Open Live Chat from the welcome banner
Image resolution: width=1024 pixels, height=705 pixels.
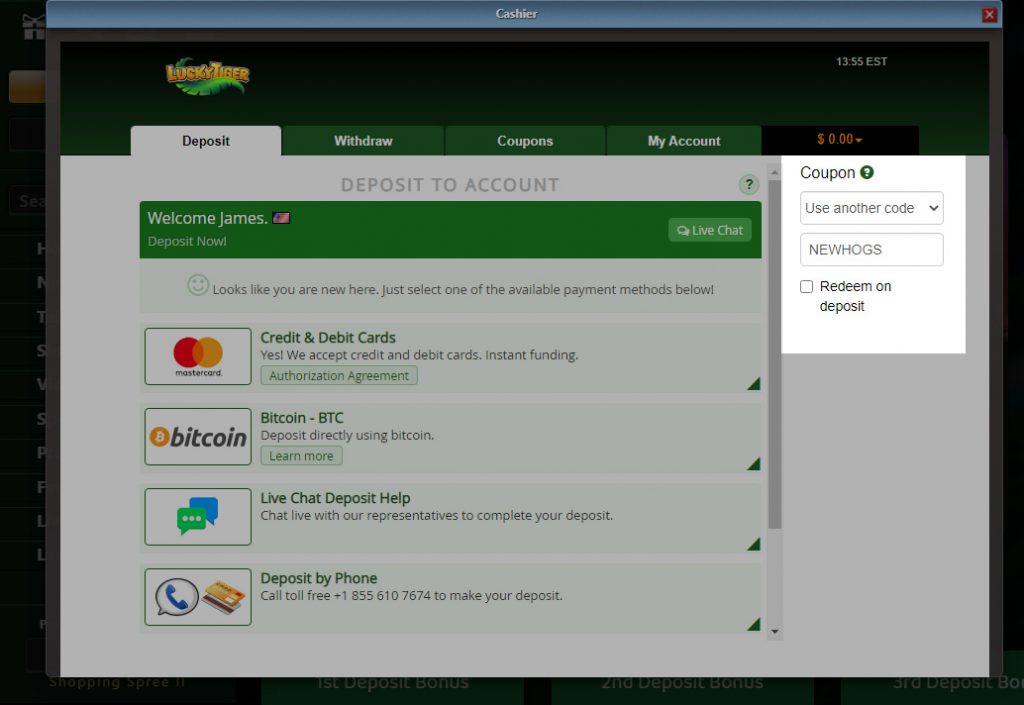(709, 230)
